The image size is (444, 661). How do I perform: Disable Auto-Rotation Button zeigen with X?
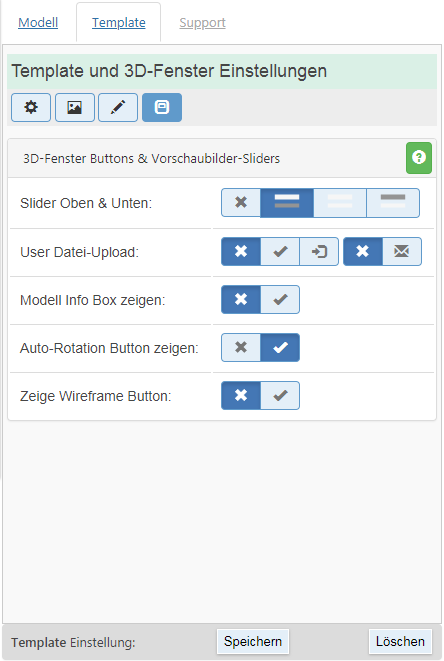coord(241,348)
